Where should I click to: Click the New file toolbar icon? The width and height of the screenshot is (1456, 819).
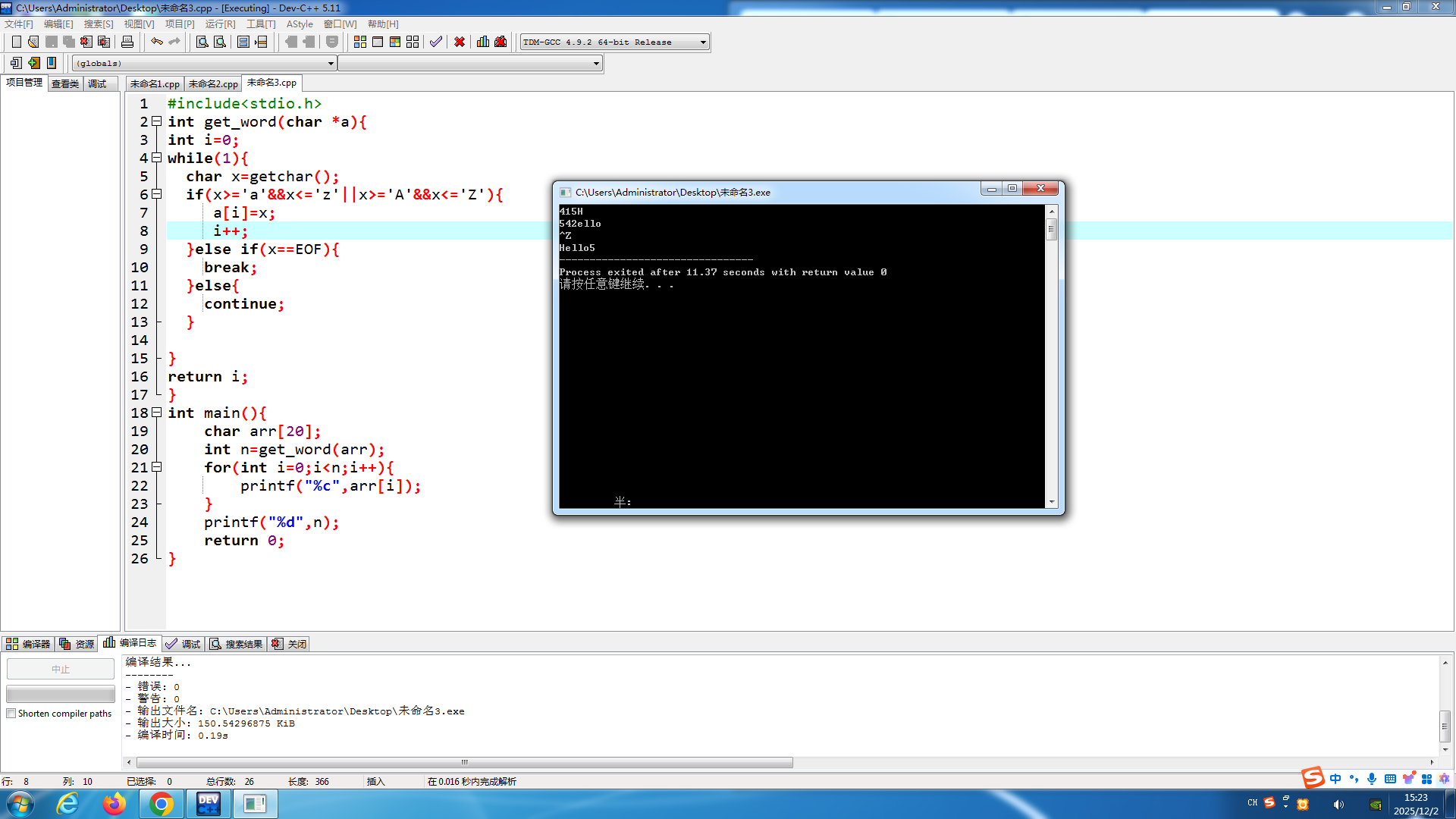coord(16,42)
